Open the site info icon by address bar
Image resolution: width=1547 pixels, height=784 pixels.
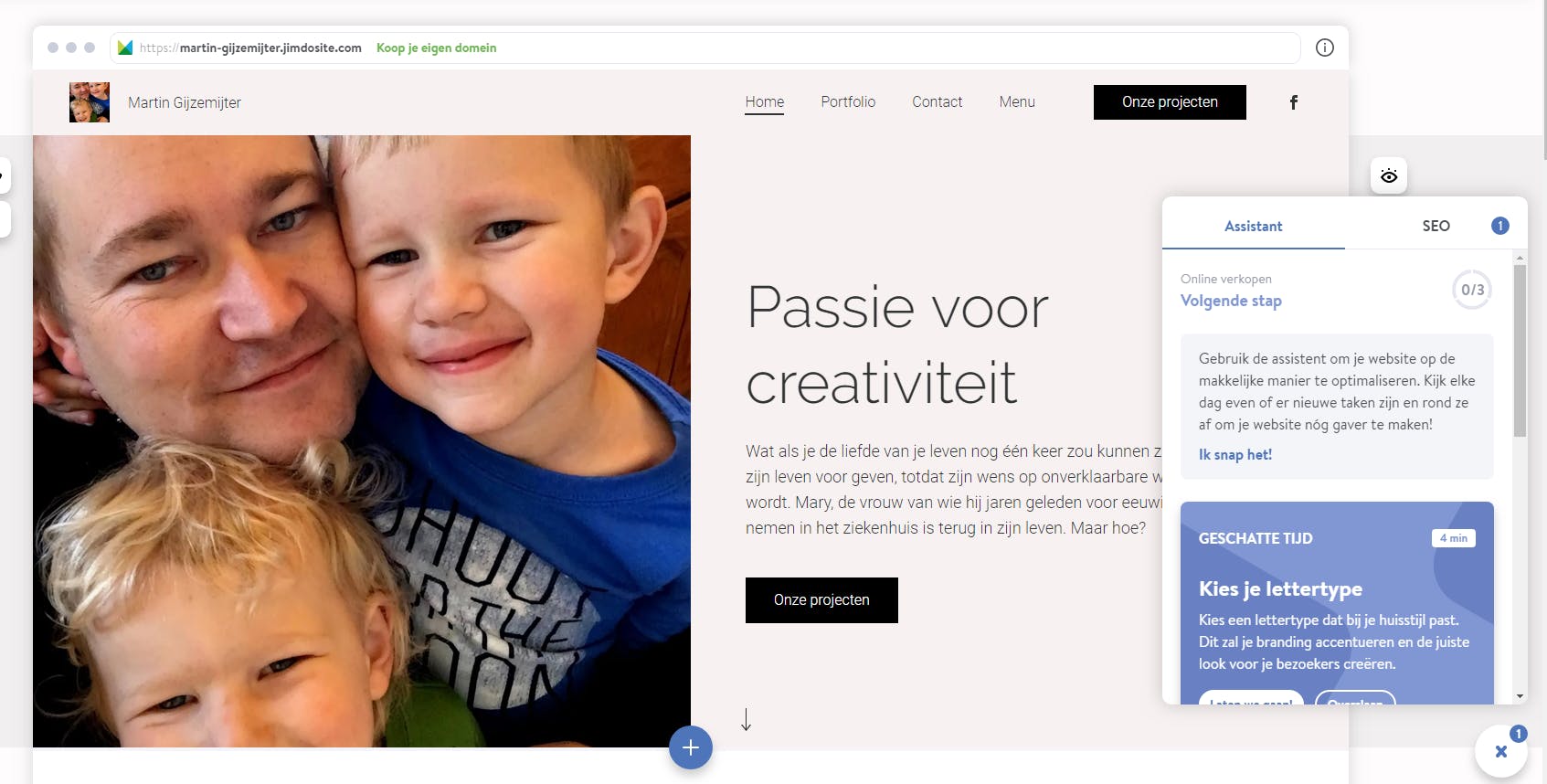1324,48
